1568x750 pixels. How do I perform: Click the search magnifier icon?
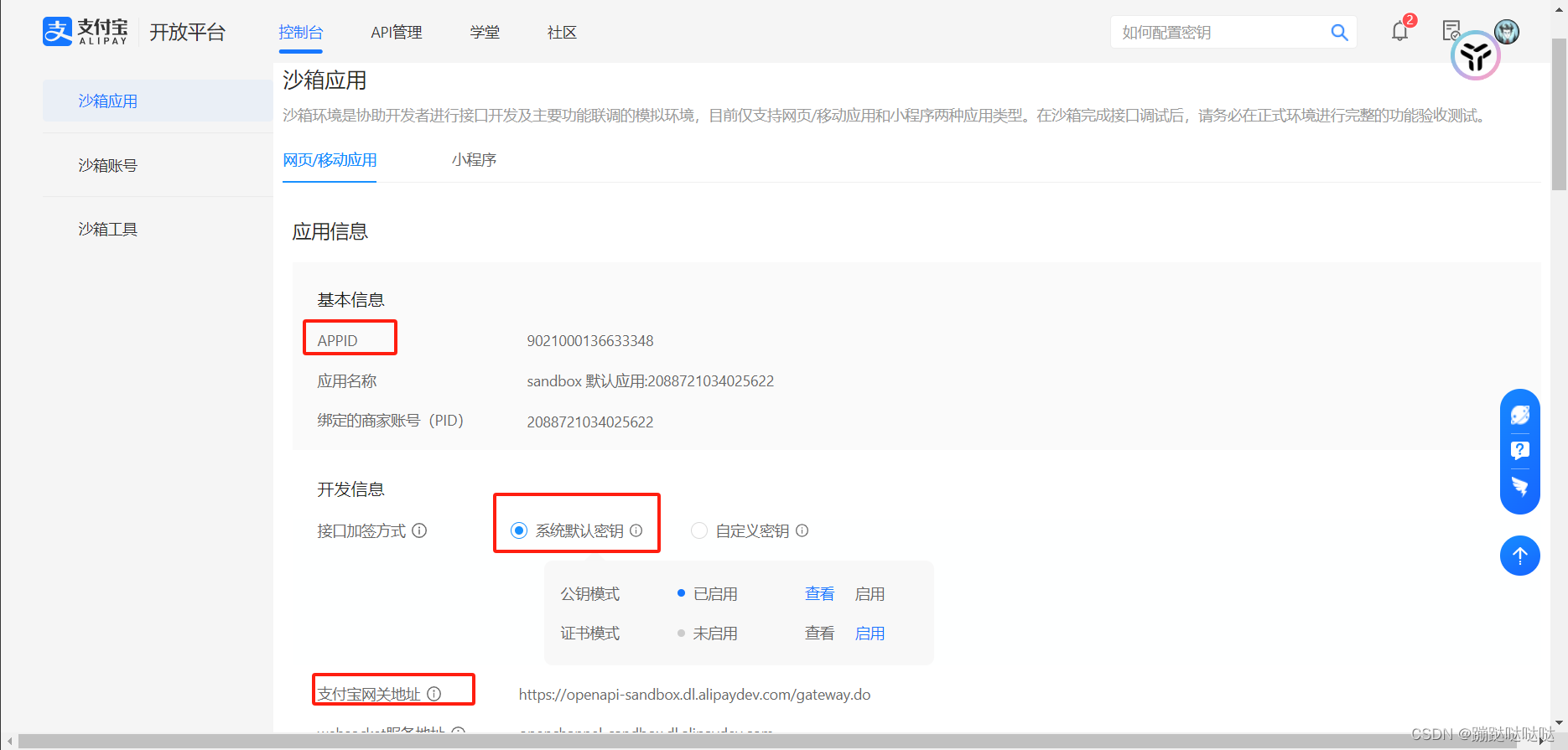click(x=1339, y=33)
